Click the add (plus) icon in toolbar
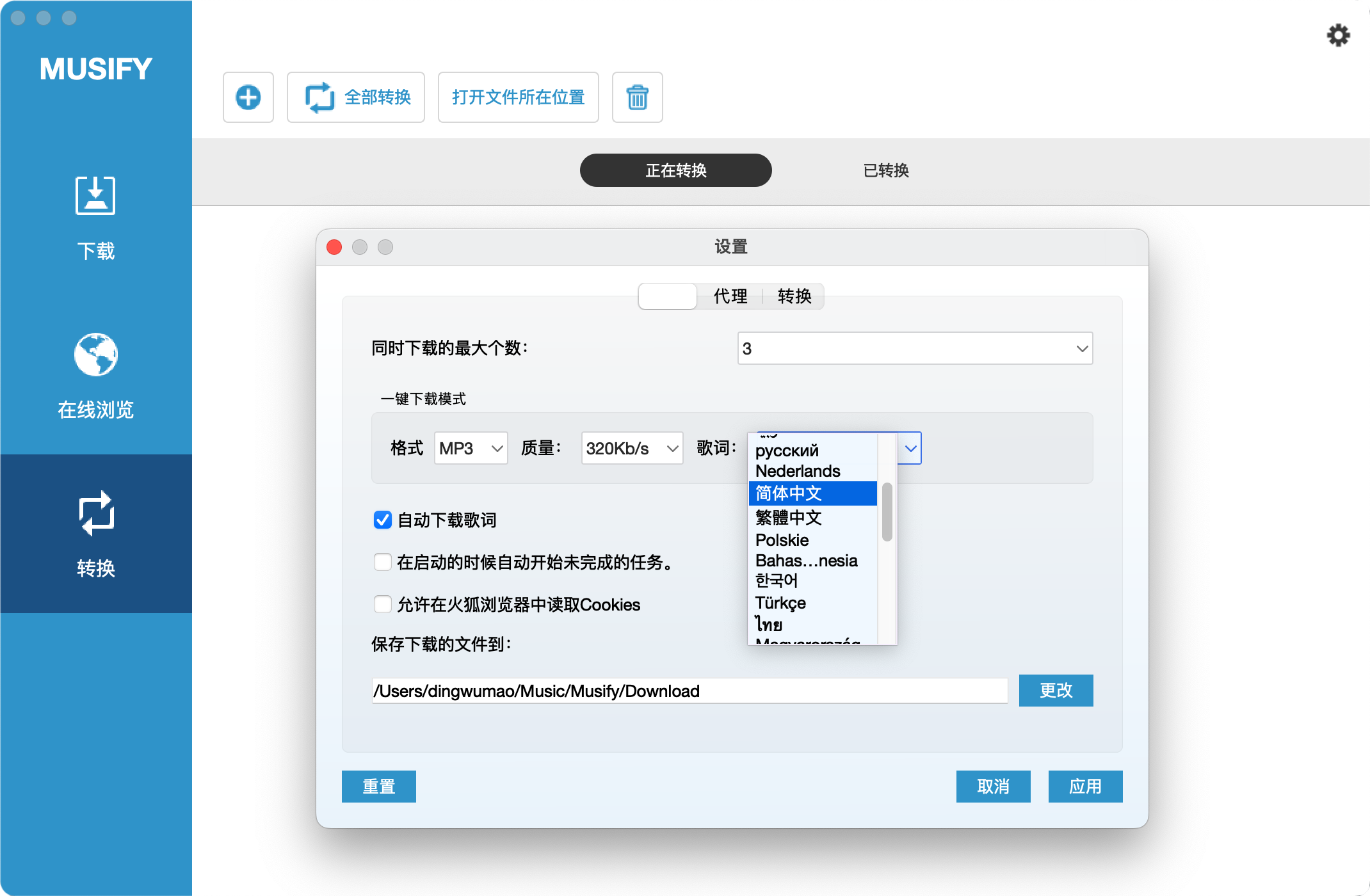 (x=248, y=97)
